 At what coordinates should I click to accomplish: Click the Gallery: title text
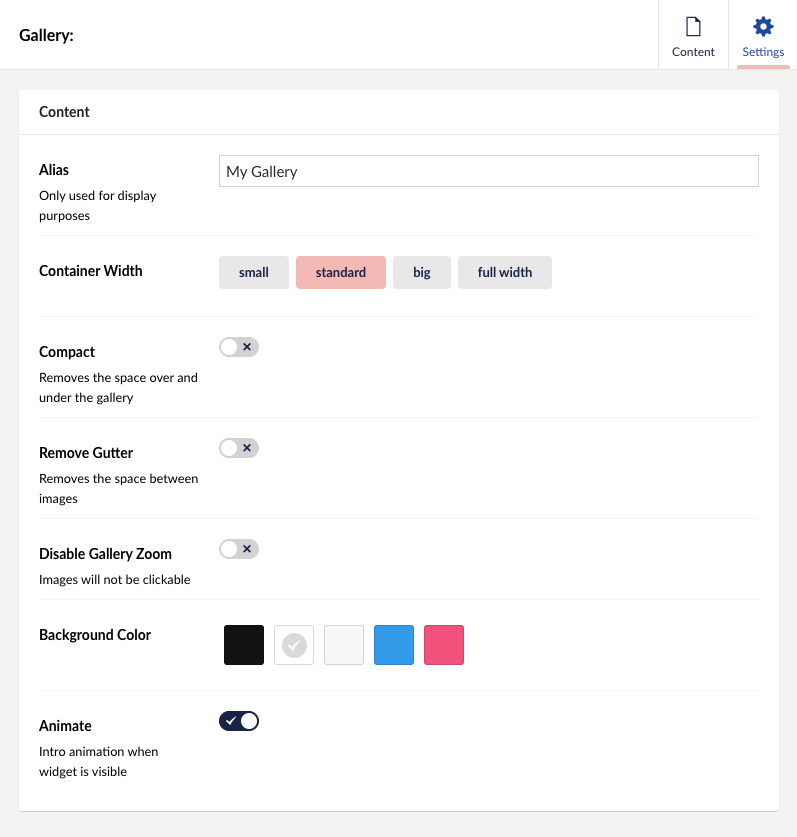pyautogui.click(x=47, y=35)
